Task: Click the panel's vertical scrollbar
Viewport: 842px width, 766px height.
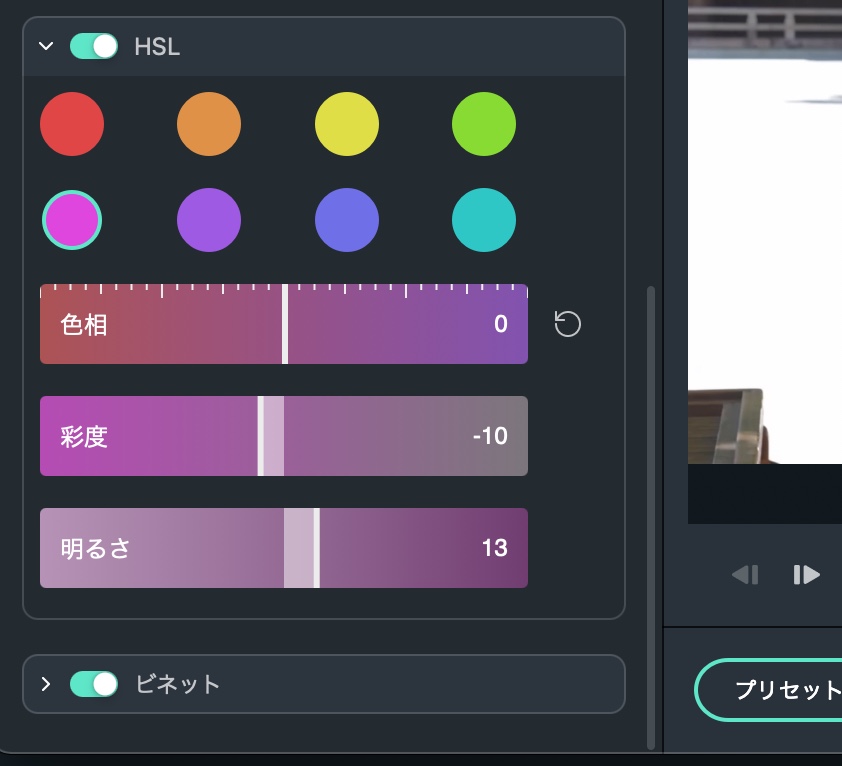Action: (652, 500)
